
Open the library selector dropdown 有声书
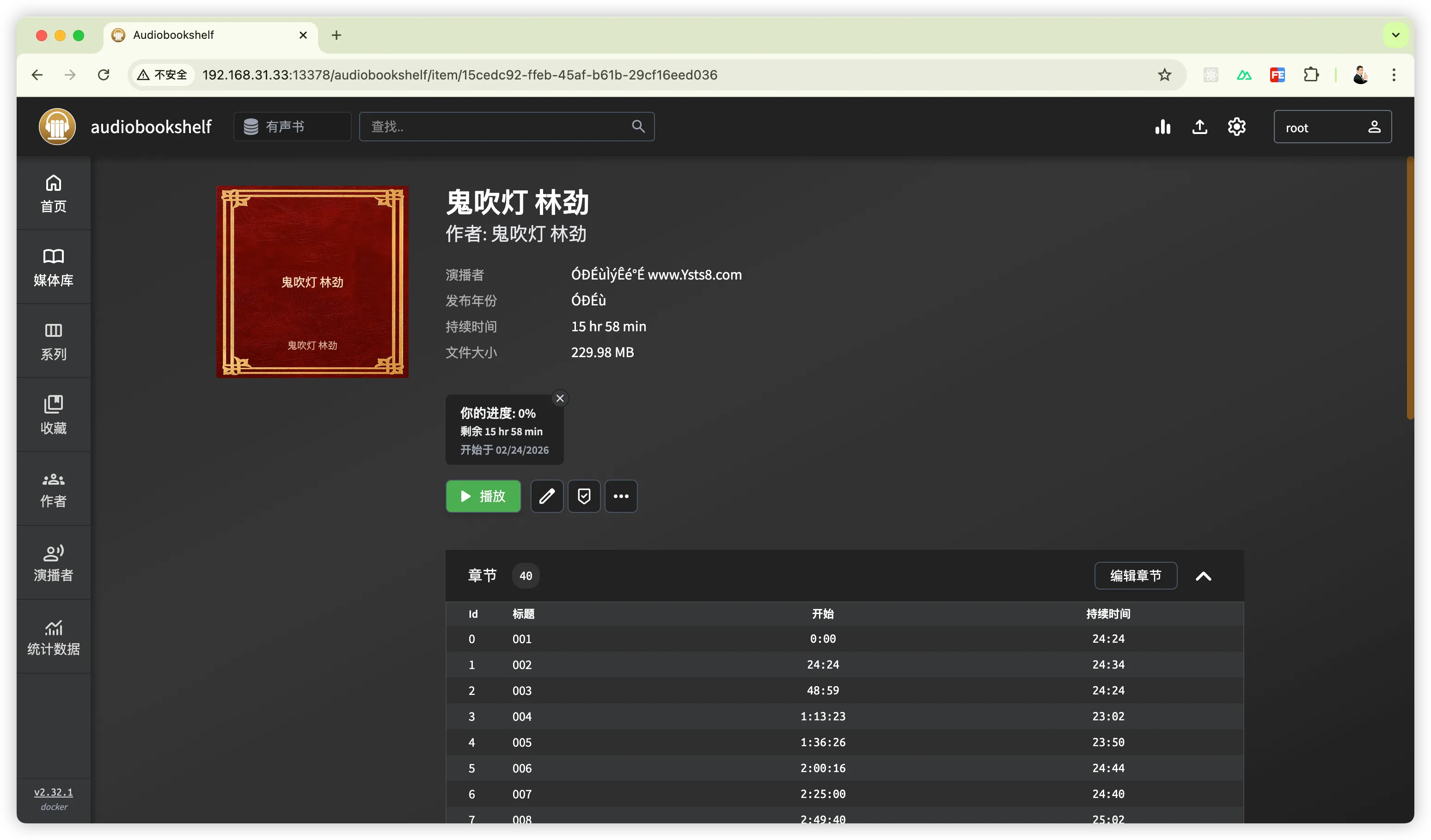click(293, 127)
